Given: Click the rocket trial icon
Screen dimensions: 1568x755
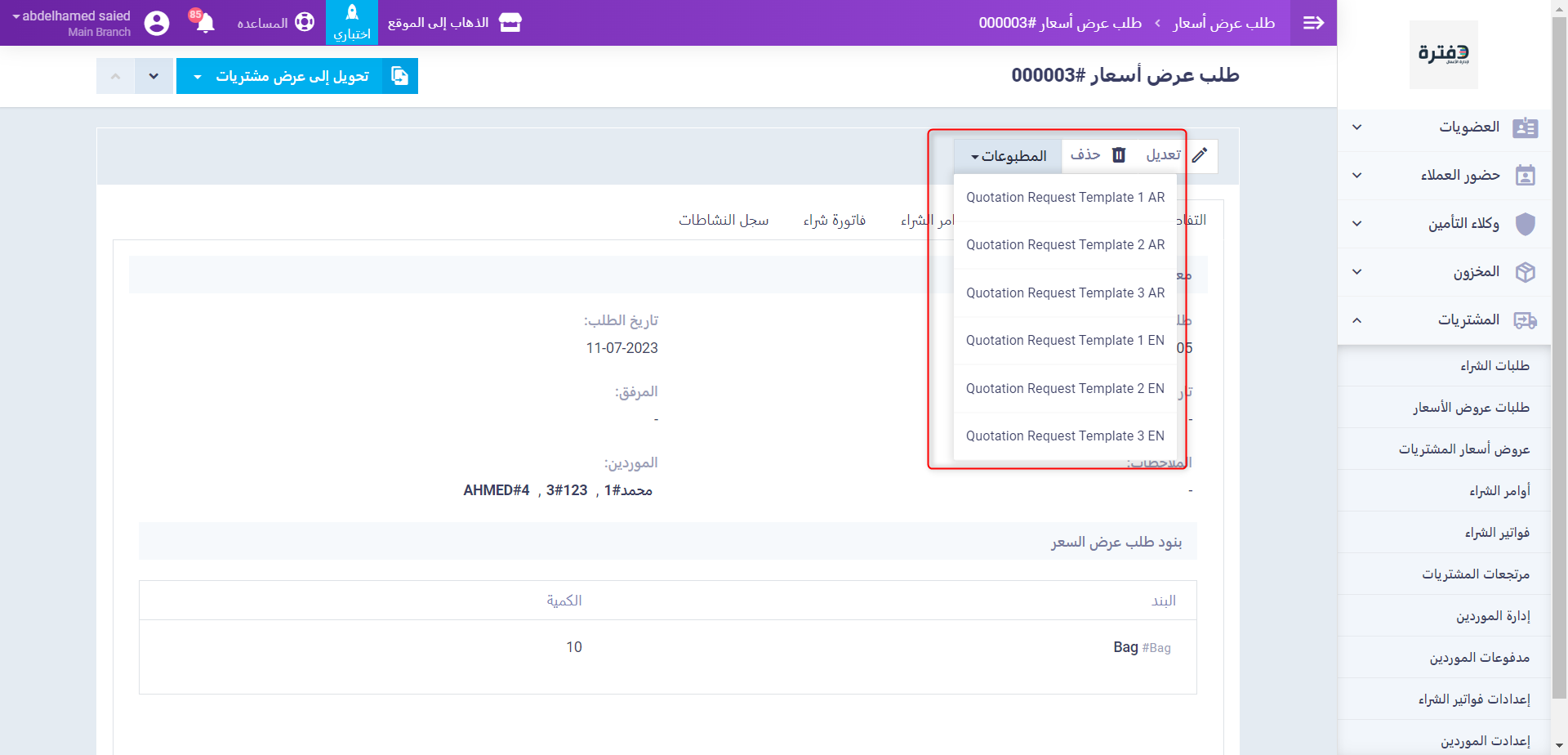Looking at the screenshot, I should coord(352,12).
